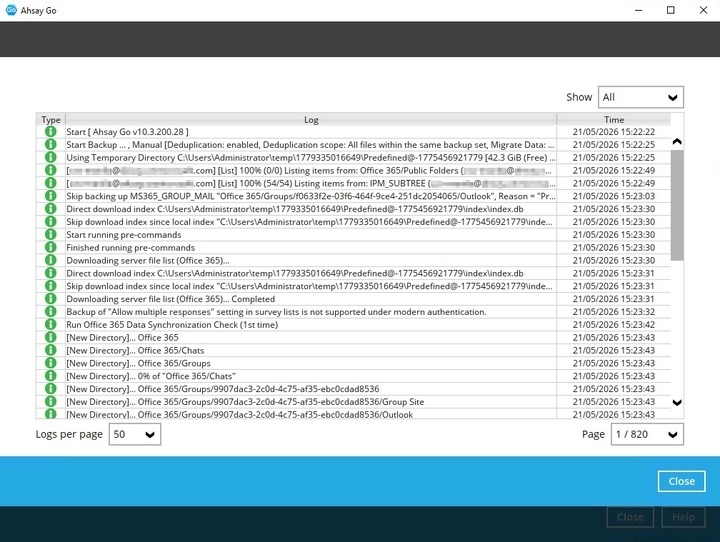The width and height of the screenshot is (720, 542).
Task: Click info icon for Finished running pre-commands row
Action: [x=51, y=248]
